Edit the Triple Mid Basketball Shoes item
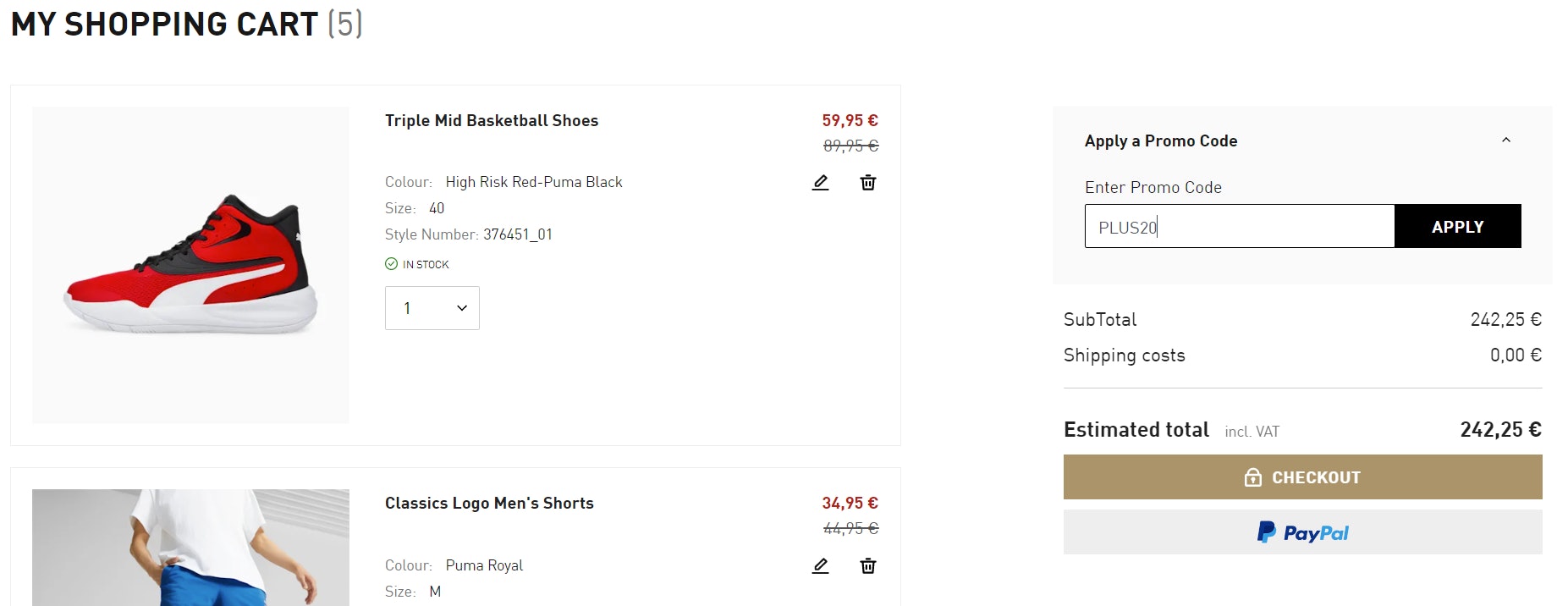 click(820, 183)
